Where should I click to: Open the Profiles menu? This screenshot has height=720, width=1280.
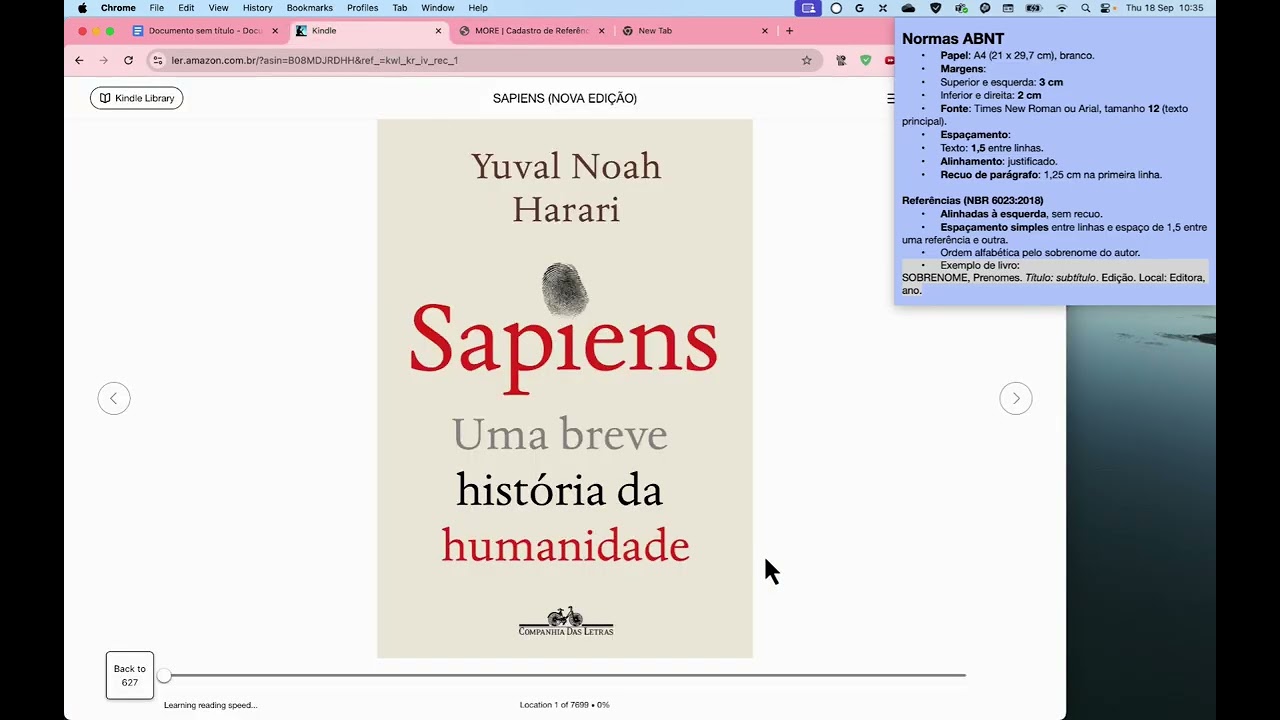pyautogui.click(x=362, y=8)
